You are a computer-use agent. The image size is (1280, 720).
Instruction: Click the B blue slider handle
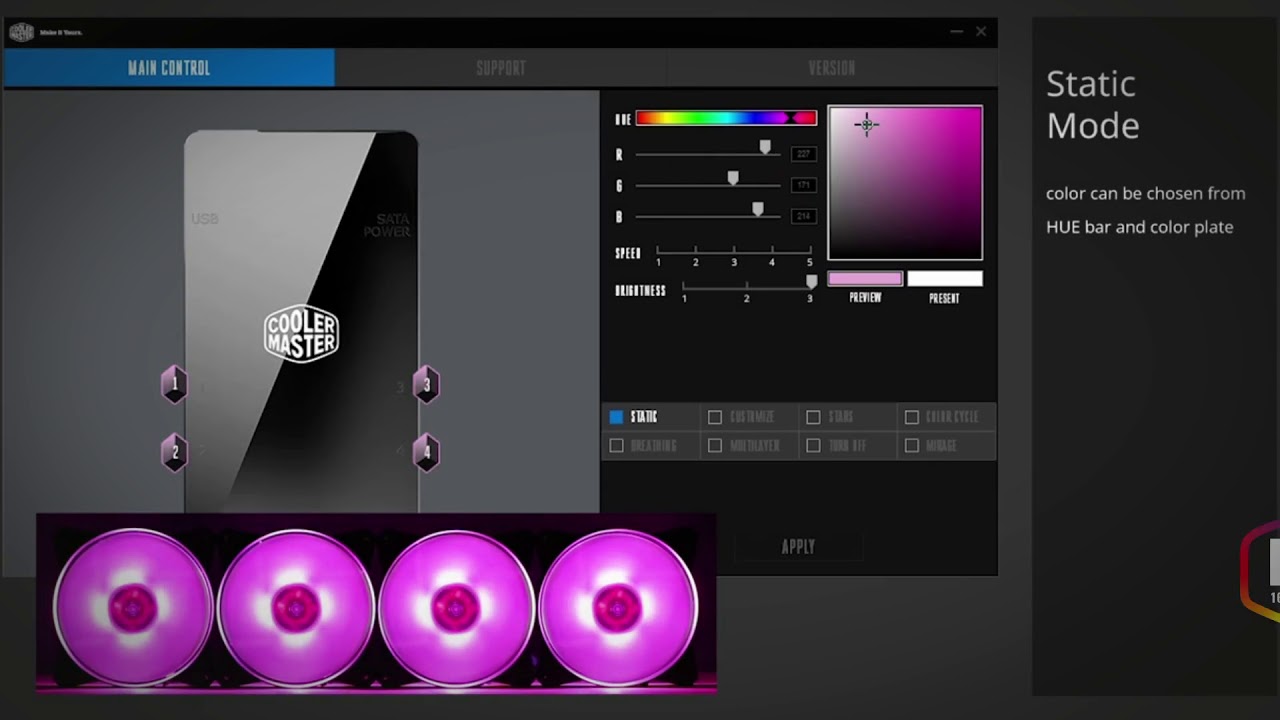[758, 209]
